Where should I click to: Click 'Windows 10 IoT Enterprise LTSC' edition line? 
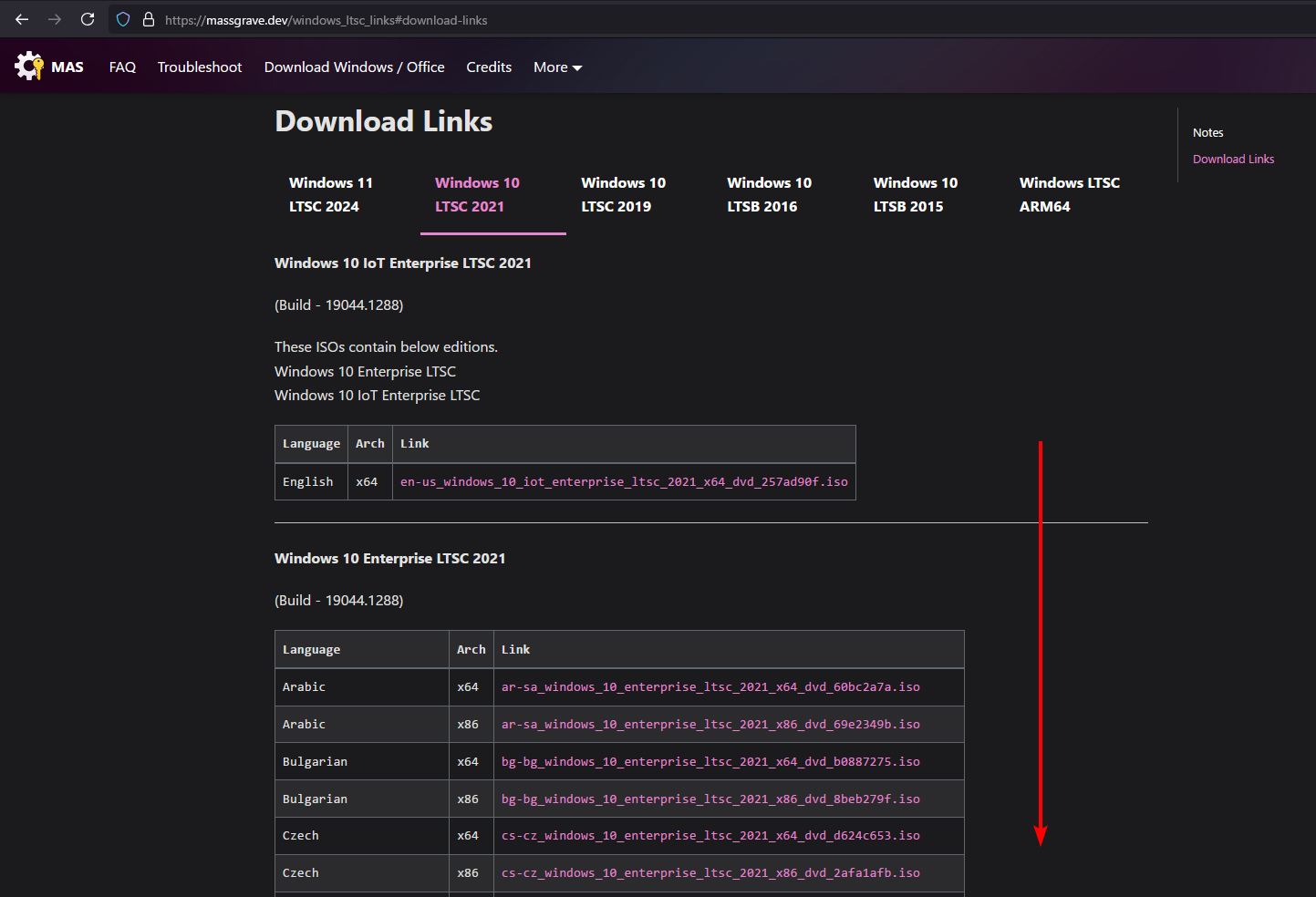[x=377, y=396]
